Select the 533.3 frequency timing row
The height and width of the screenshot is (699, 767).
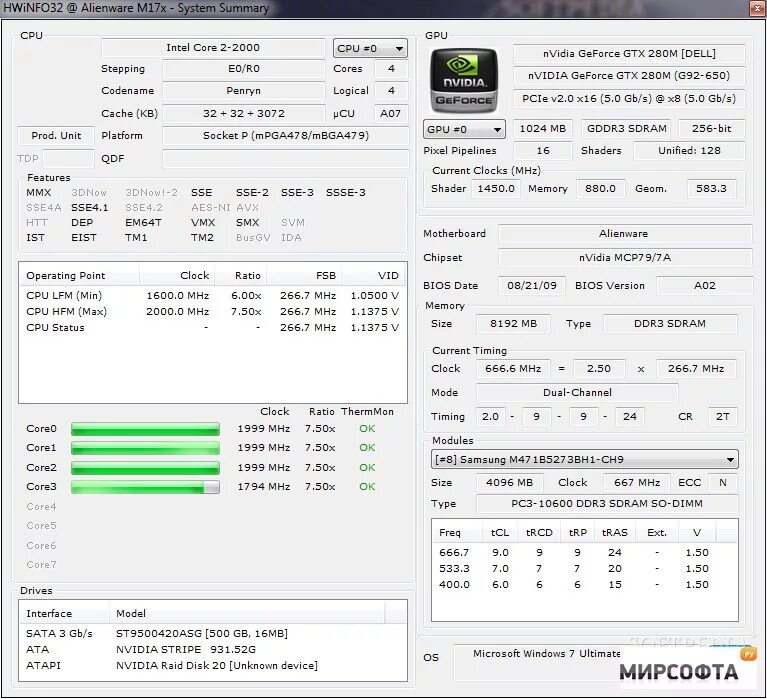(x=585, y=569)
